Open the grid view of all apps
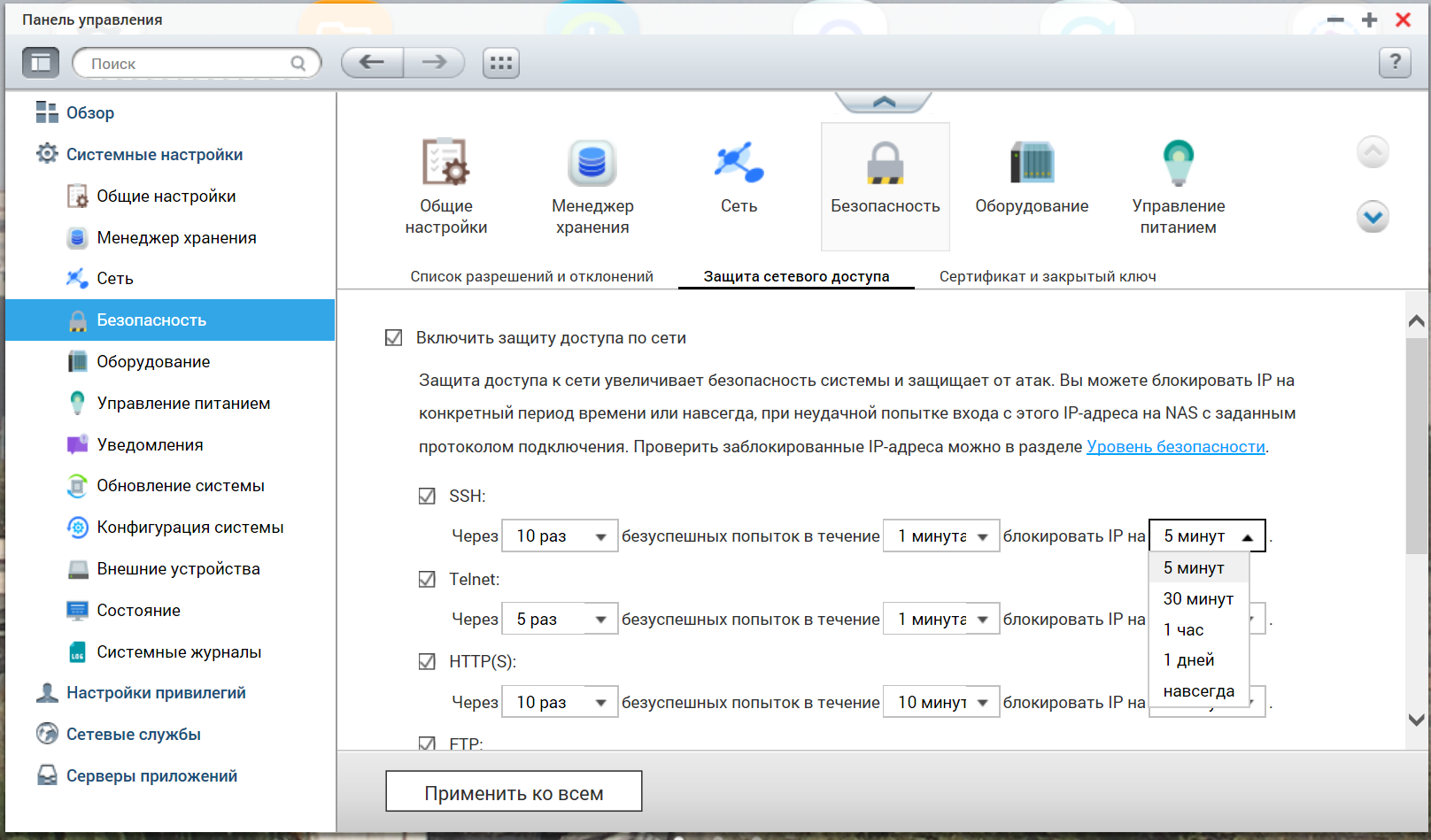 [501, 63]
